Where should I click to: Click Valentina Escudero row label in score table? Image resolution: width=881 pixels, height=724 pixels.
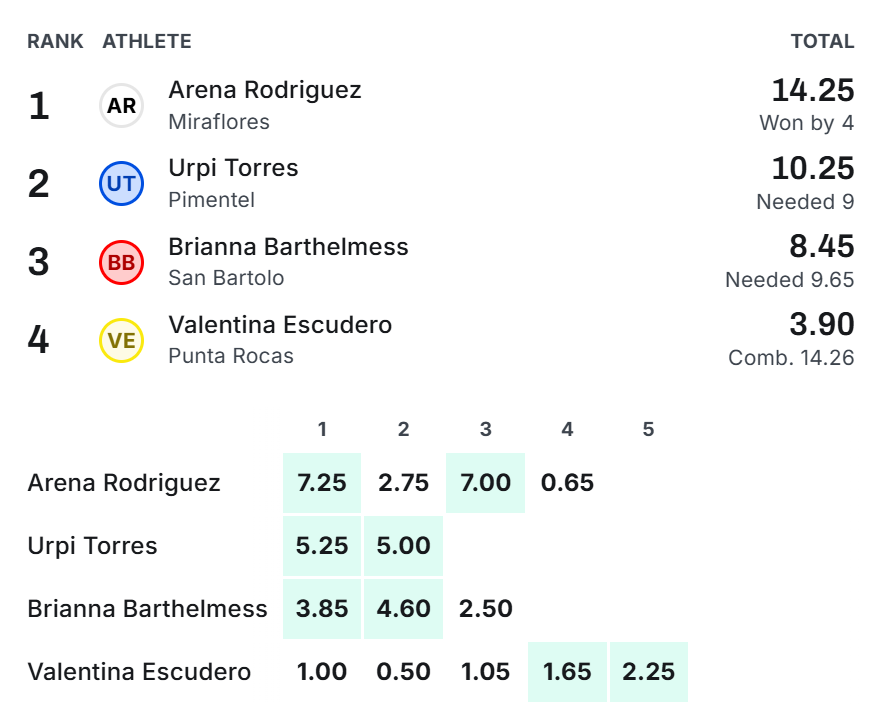(x=139, y=672)
